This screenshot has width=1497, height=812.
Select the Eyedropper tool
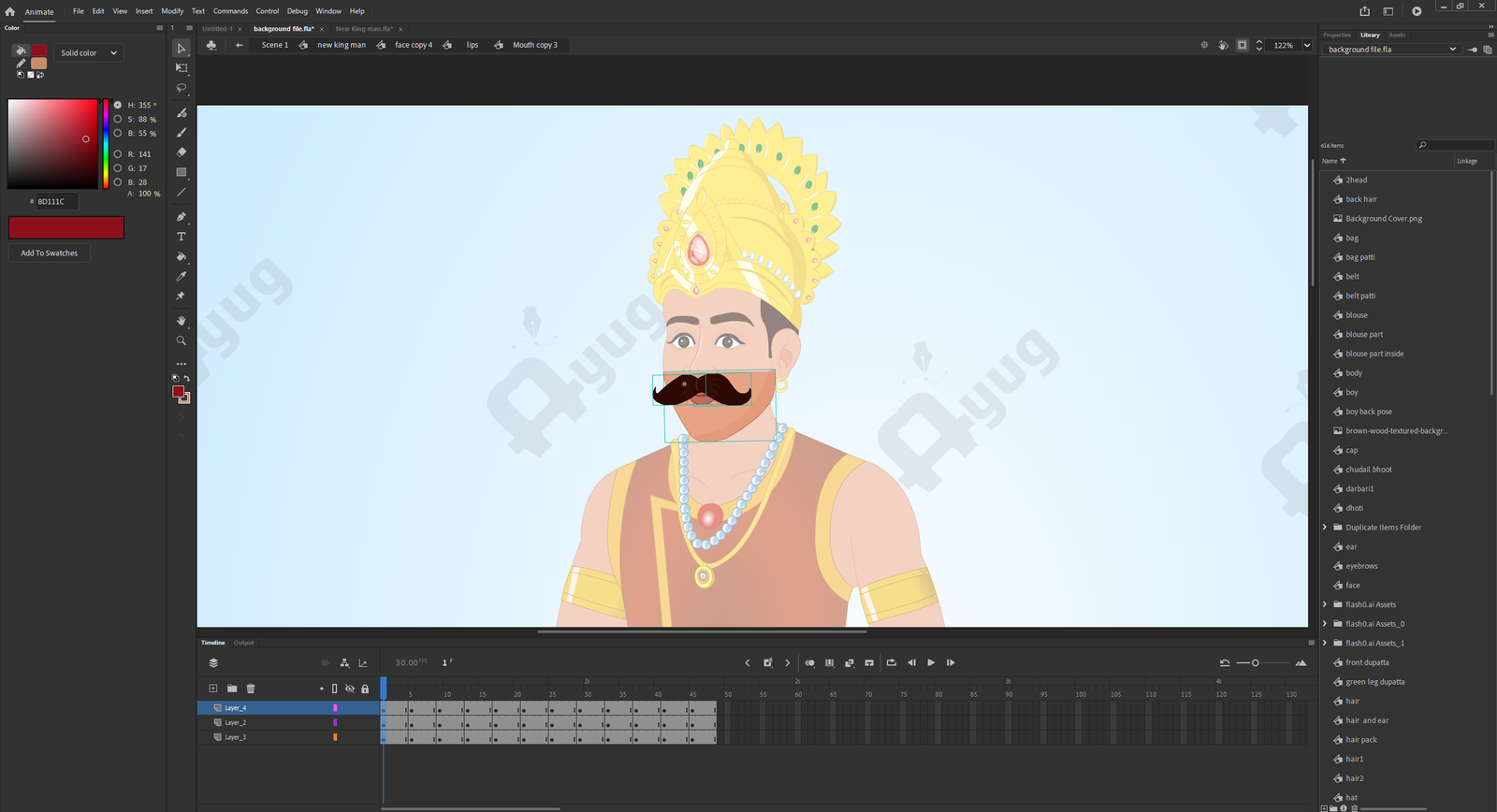tap(182, 277)
